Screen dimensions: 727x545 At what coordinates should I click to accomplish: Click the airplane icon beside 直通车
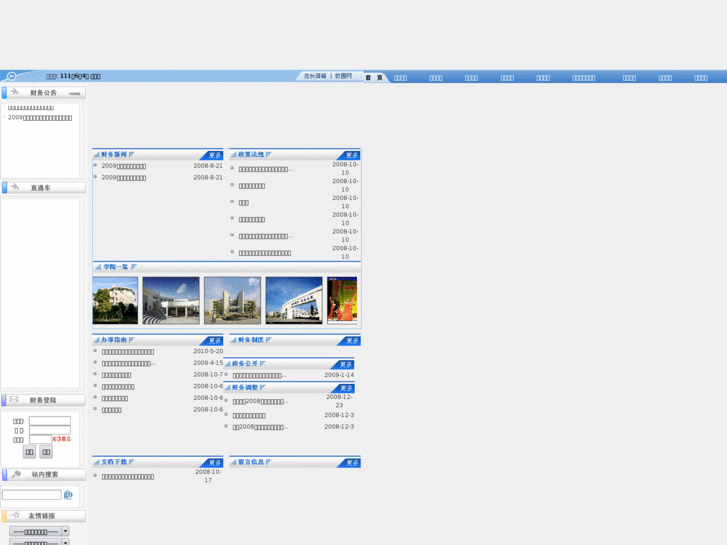(15, 187)
